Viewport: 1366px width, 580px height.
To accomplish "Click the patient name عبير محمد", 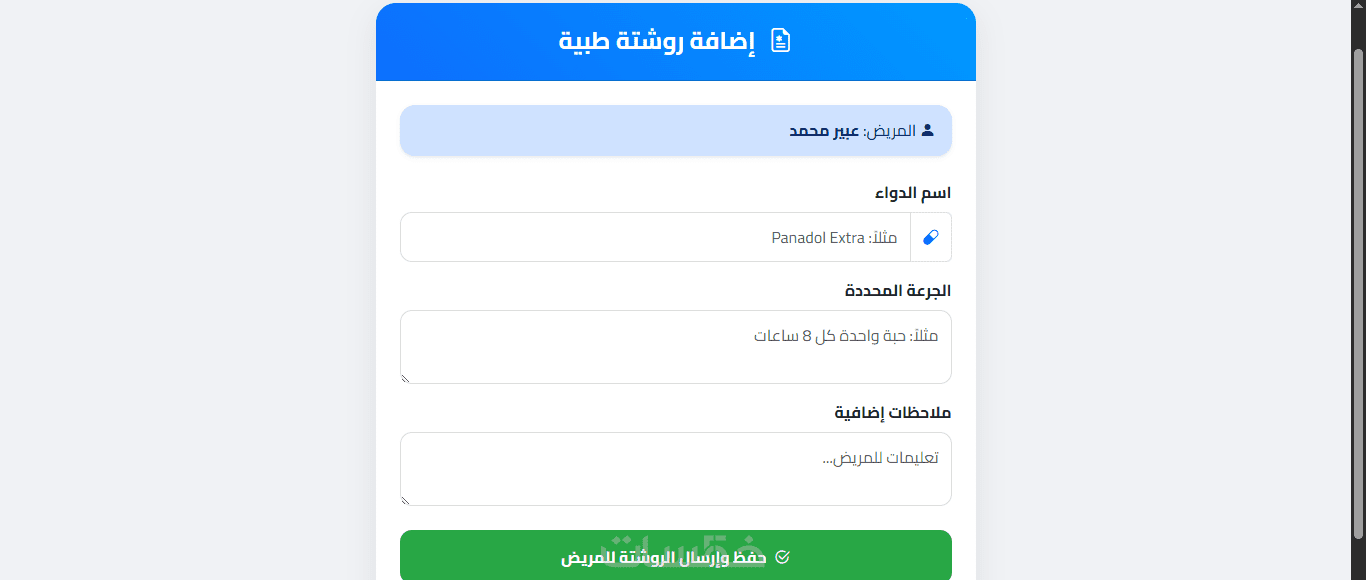I will pyautogui.click(x=823, y=131).
